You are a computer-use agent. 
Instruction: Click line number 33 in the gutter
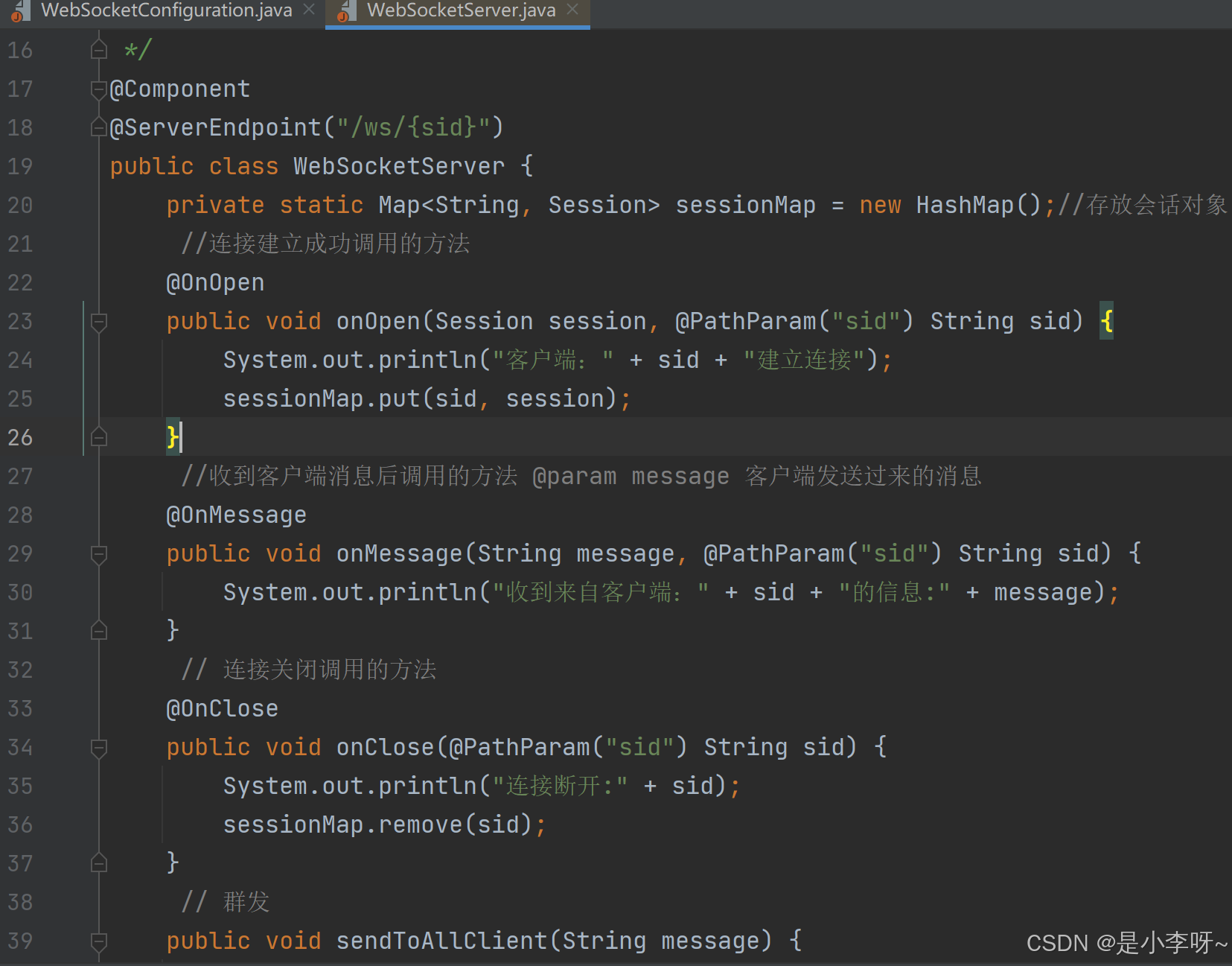click(x=20, y=708)
